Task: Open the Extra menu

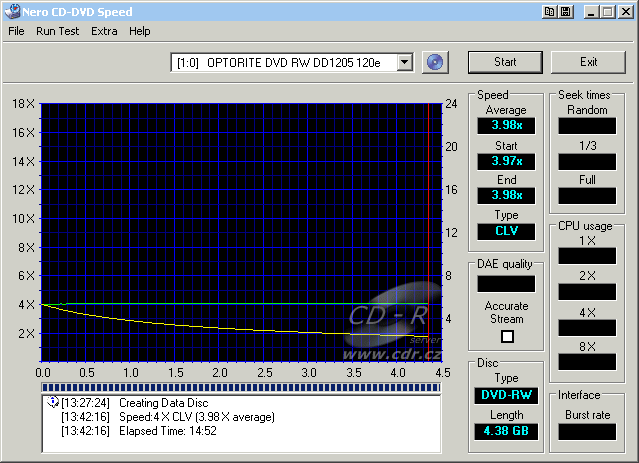Action: click(x=104, y=31)
